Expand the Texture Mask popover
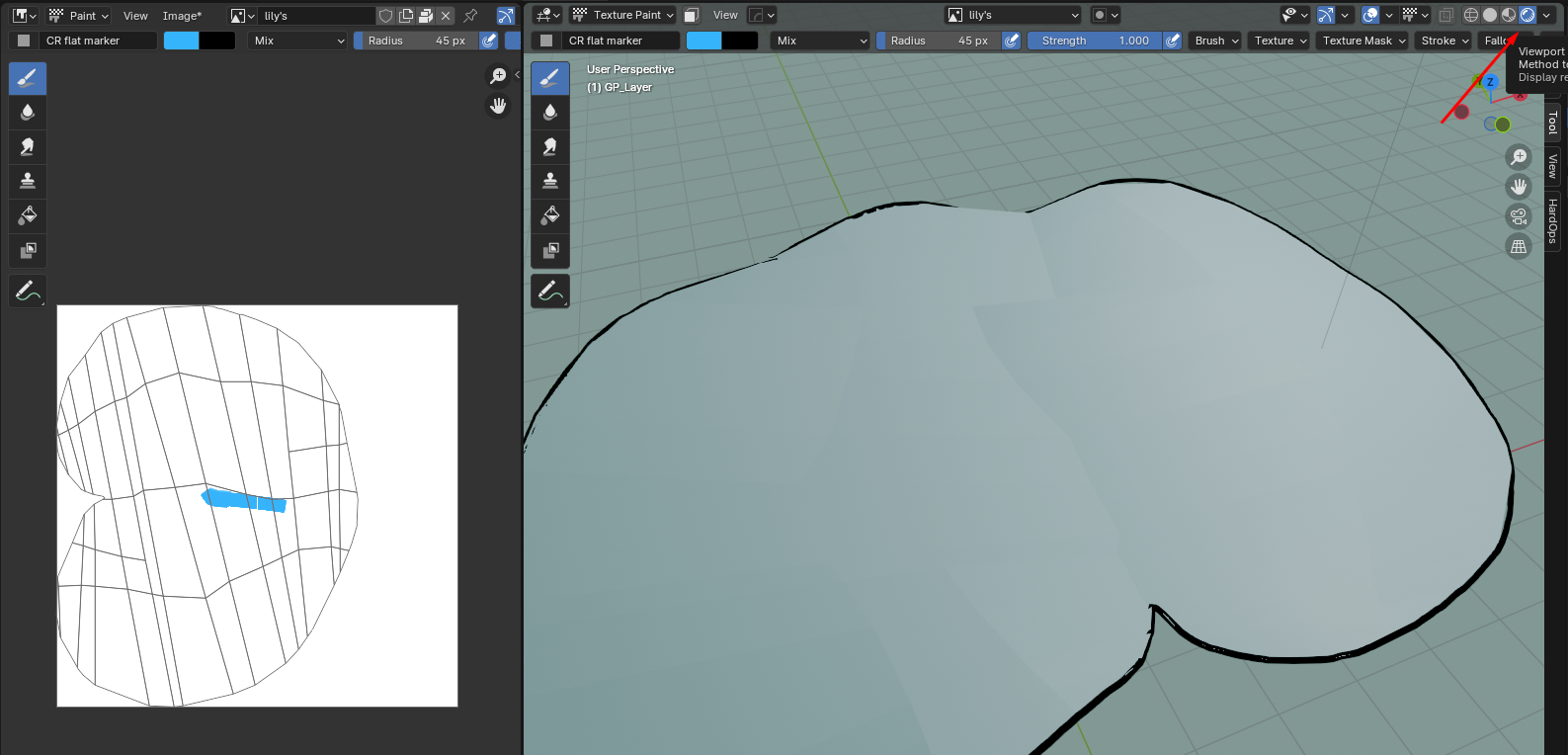 coord(1363,41)
